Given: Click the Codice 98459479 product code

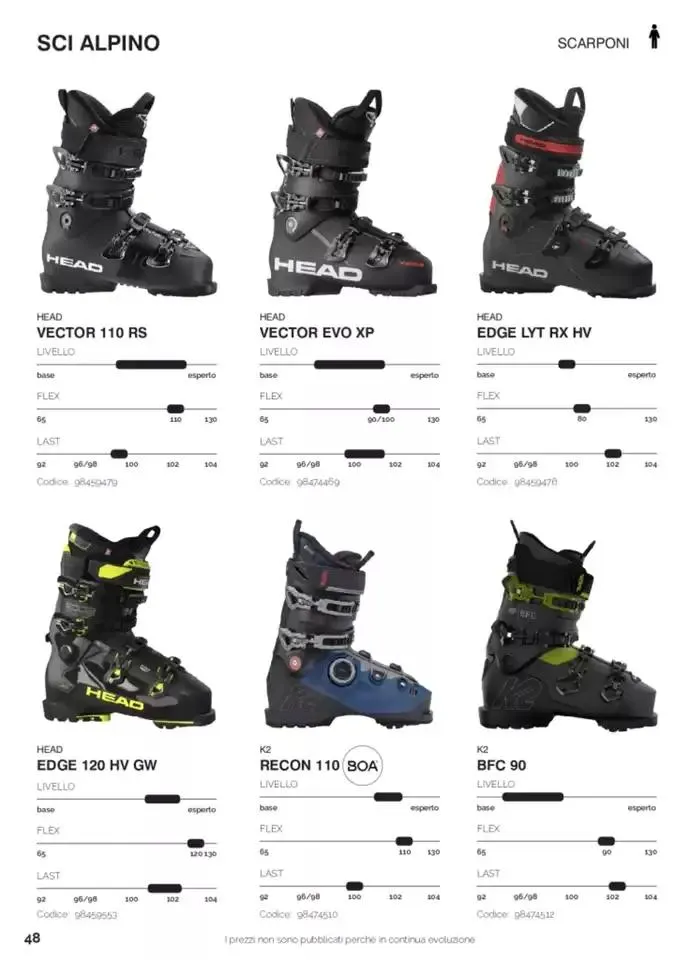Looking at the screenshot, I should pos(77,482).
